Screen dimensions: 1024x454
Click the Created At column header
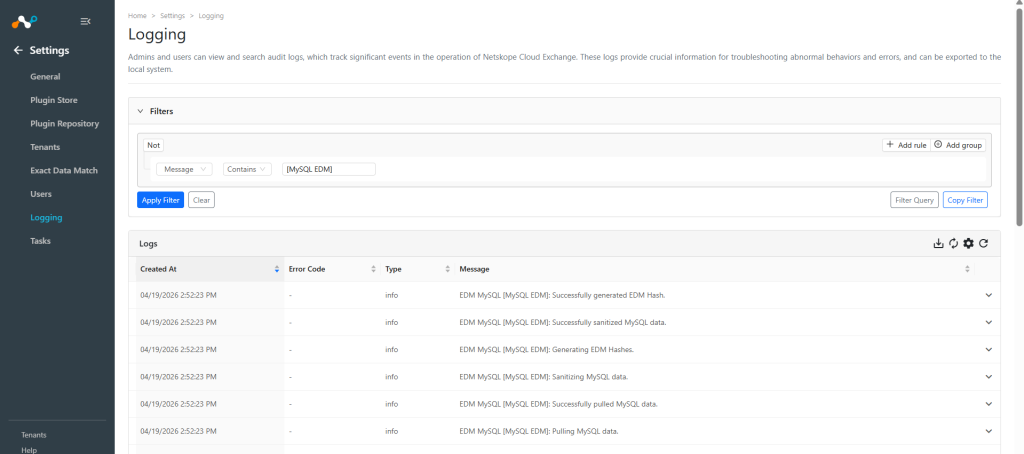(x=210, y=269)
